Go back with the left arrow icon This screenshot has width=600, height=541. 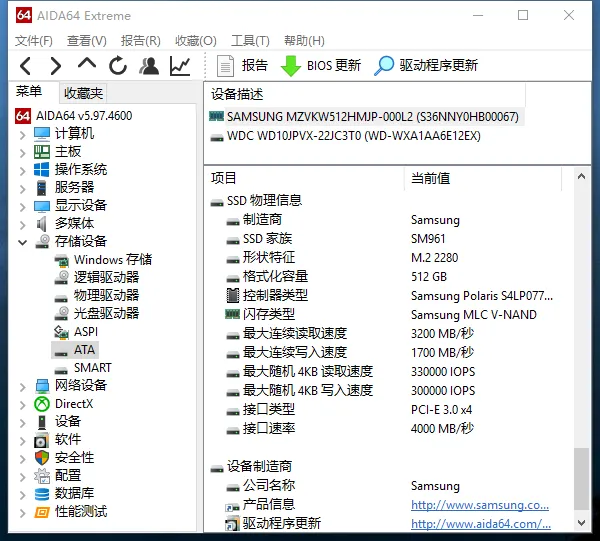(25, 66)
